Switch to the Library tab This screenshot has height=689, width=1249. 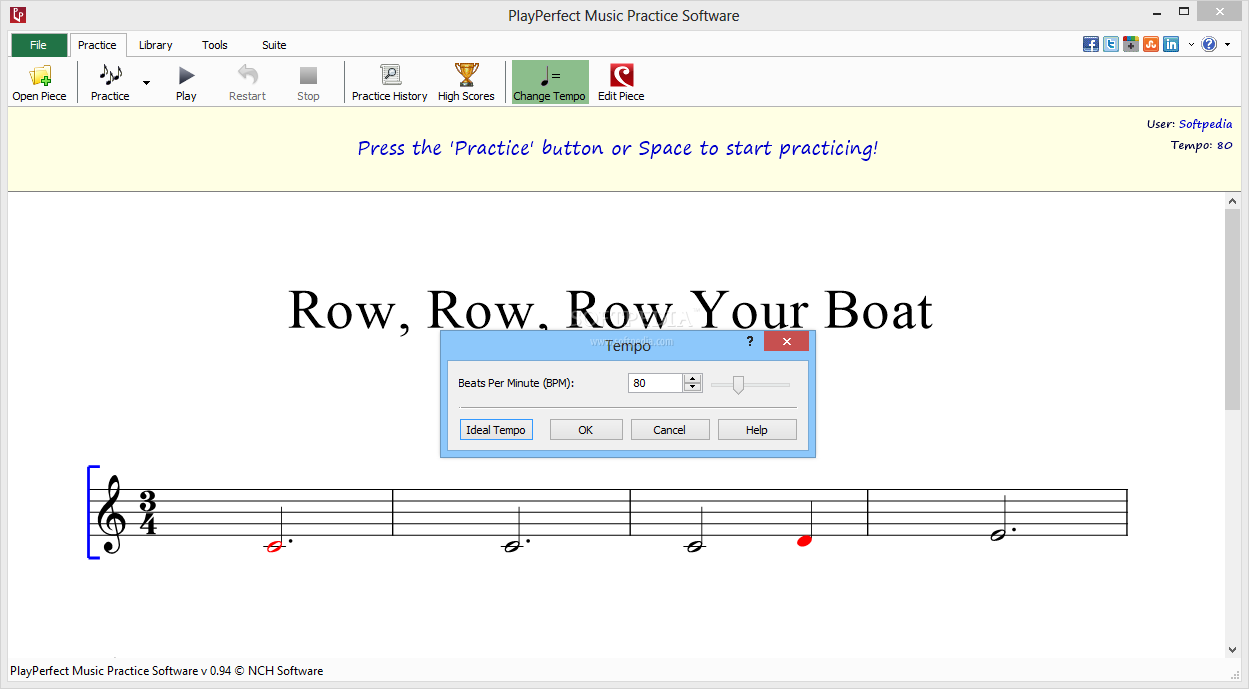[x=156, y=45]
